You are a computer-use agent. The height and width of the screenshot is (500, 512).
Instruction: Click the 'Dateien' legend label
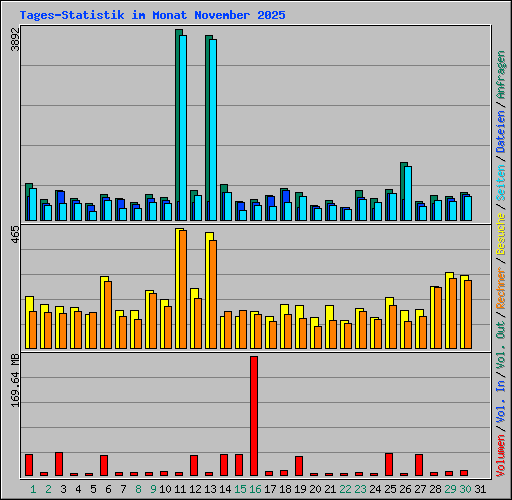[501, 132]
